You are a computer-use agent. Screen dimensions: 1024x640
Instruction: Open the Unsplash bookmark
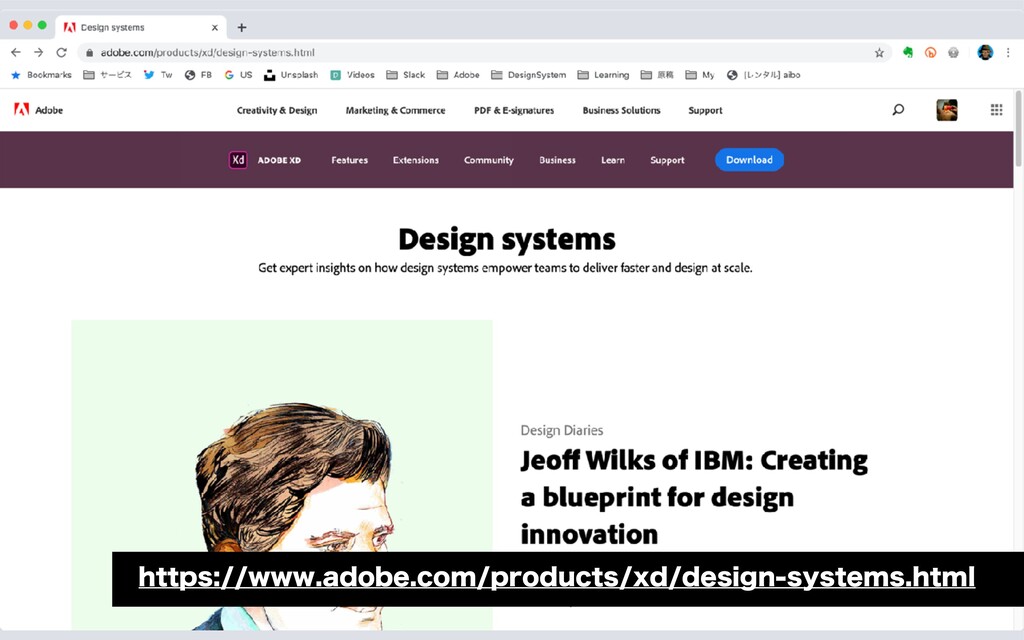pyautogui.click(x=291, y=75)
